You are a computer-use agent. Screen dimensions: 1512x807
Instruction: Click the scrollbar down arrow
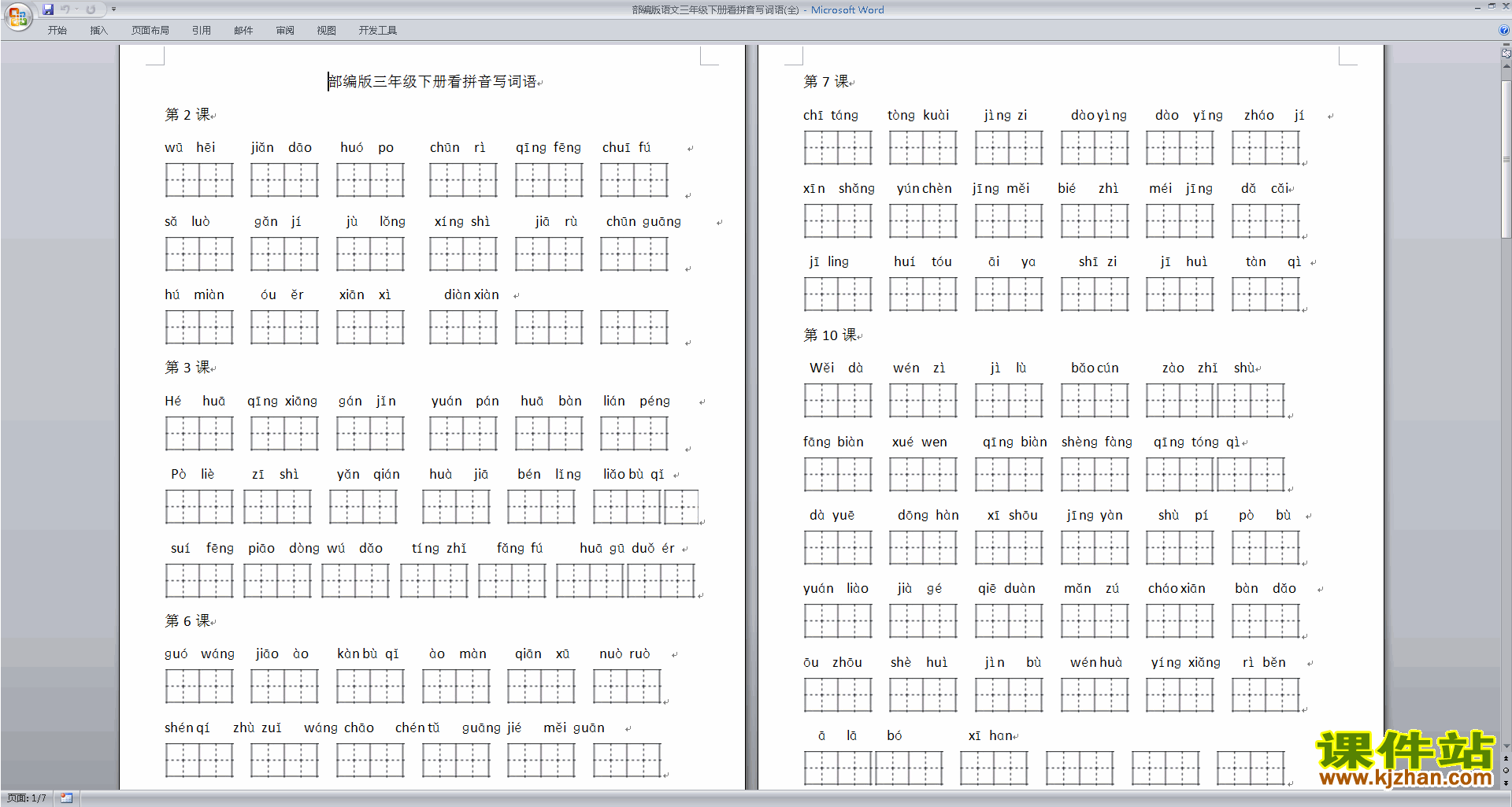pyautogui.click(x=1506, y=746)
